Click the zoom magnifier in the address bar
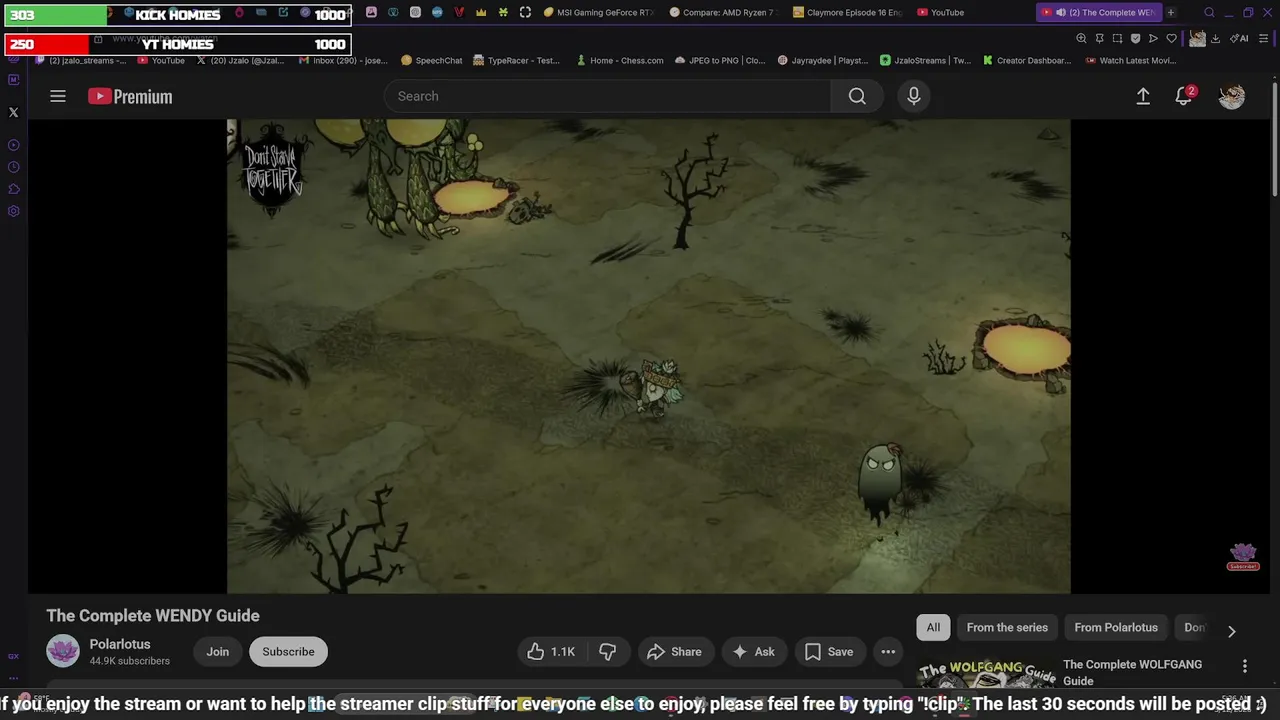The height and width of the screenshot is (720, 1280). click(x=1081, y=39)
